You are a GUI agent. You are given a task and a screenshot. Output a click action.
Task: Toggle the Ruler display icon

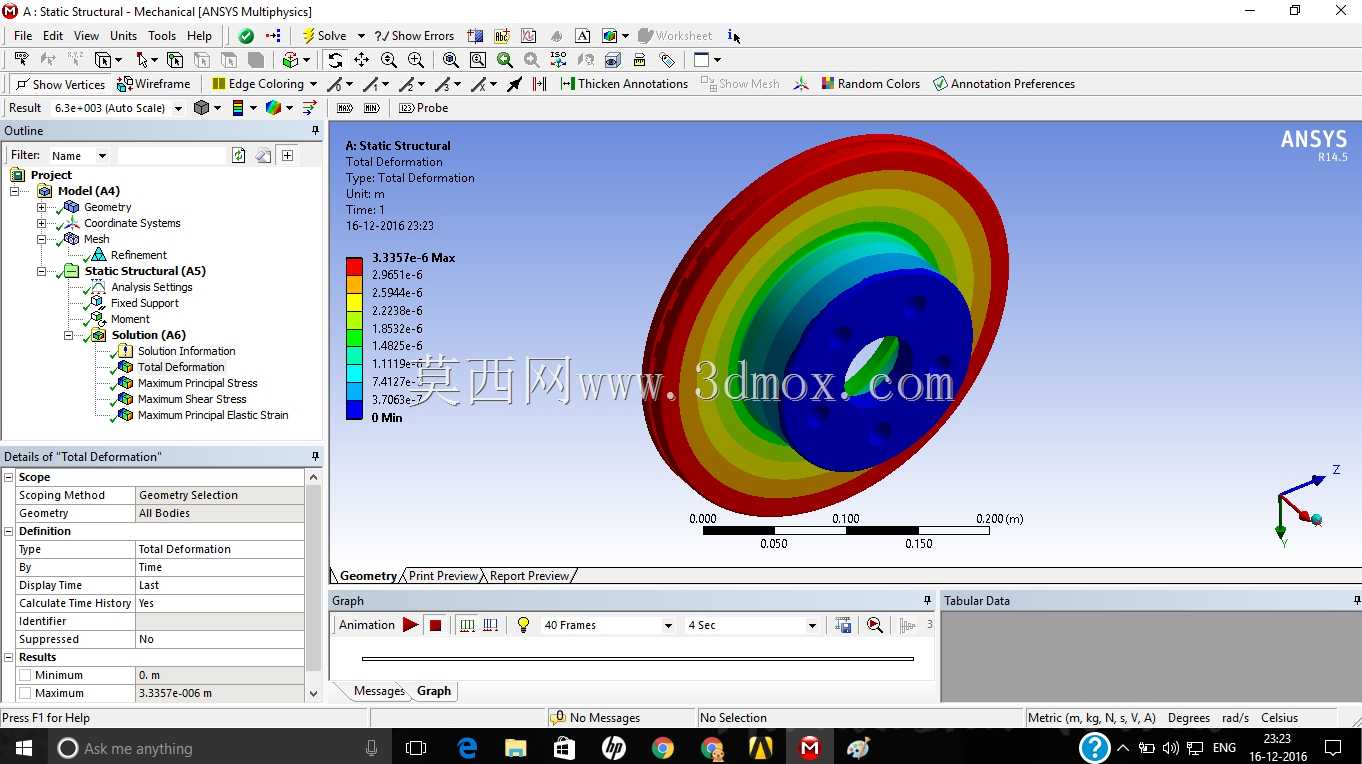(x=640, y=60)
